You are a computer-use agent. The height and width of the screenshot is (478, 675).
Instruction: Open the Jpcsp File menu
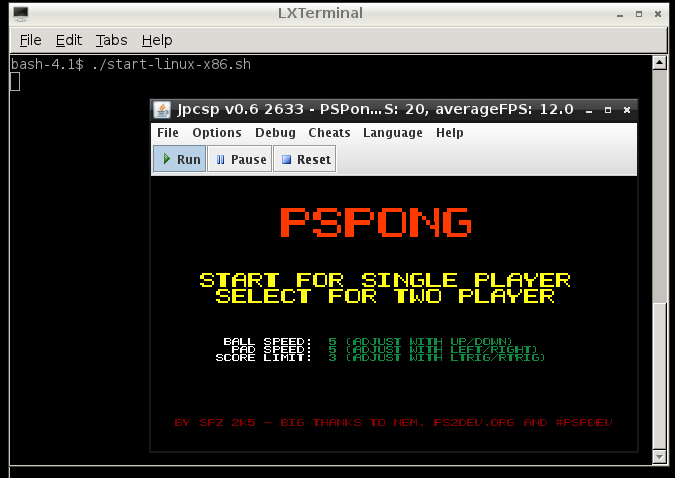167,133
